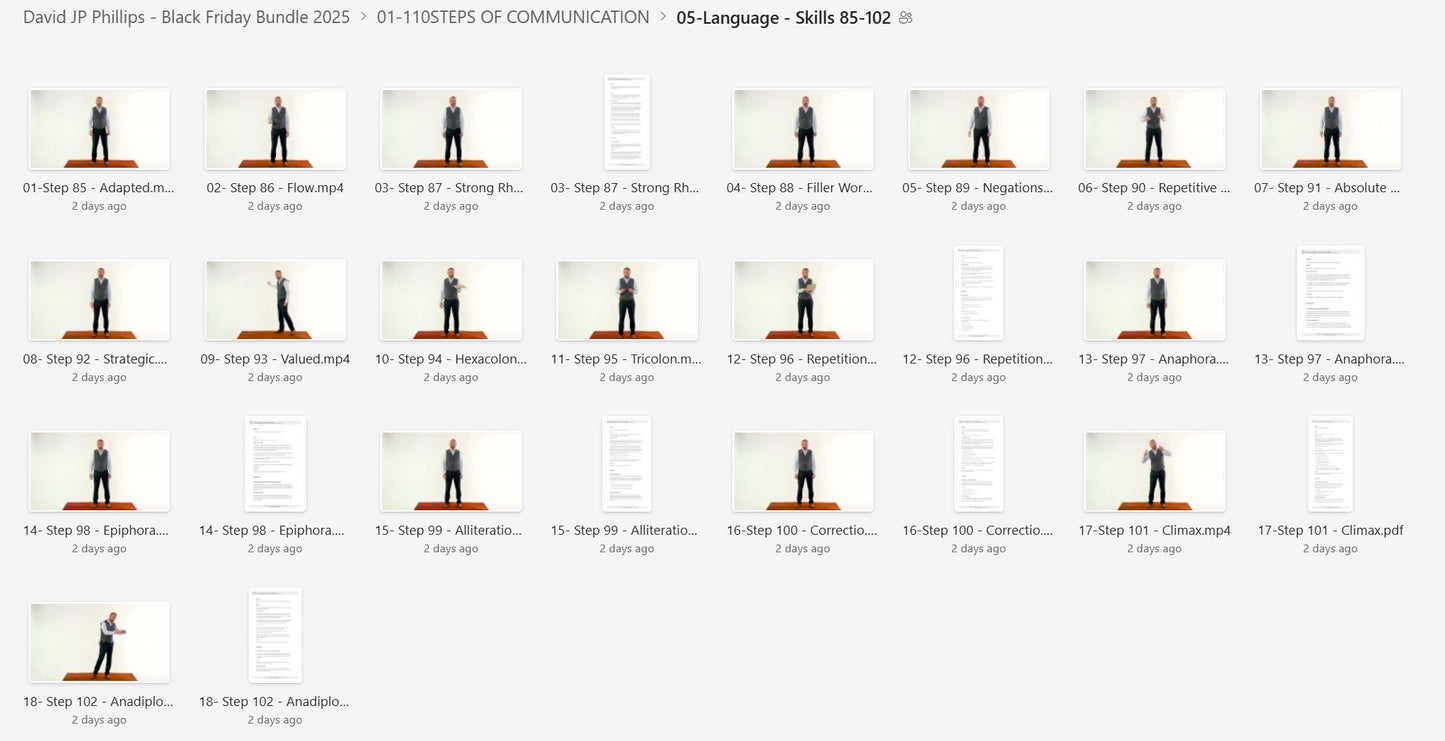Navigate to 01-110STEPS OF COMMUNICATION breadcrumb
1445x741 pixels.
click(513, 17)
